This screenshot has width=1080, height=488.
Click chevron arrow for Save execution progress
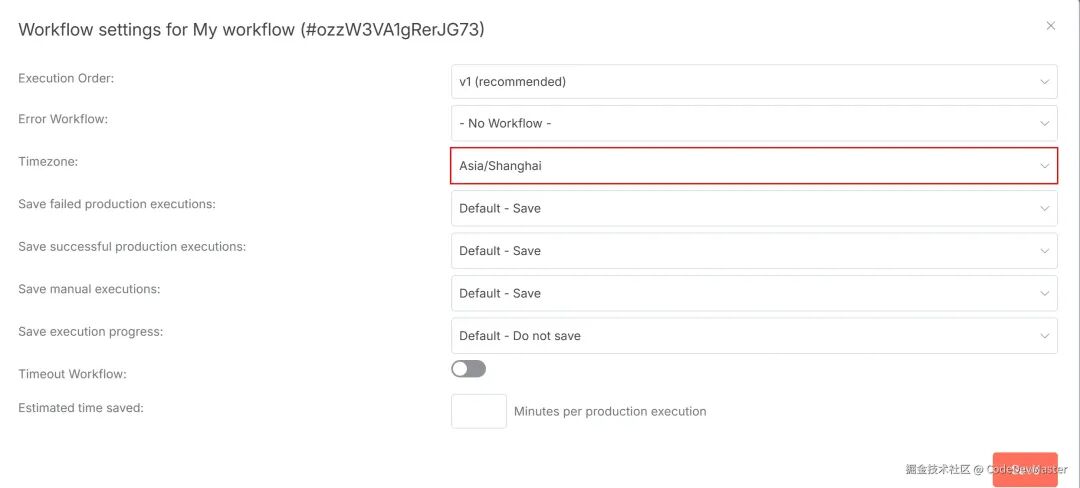(1044, 336)
